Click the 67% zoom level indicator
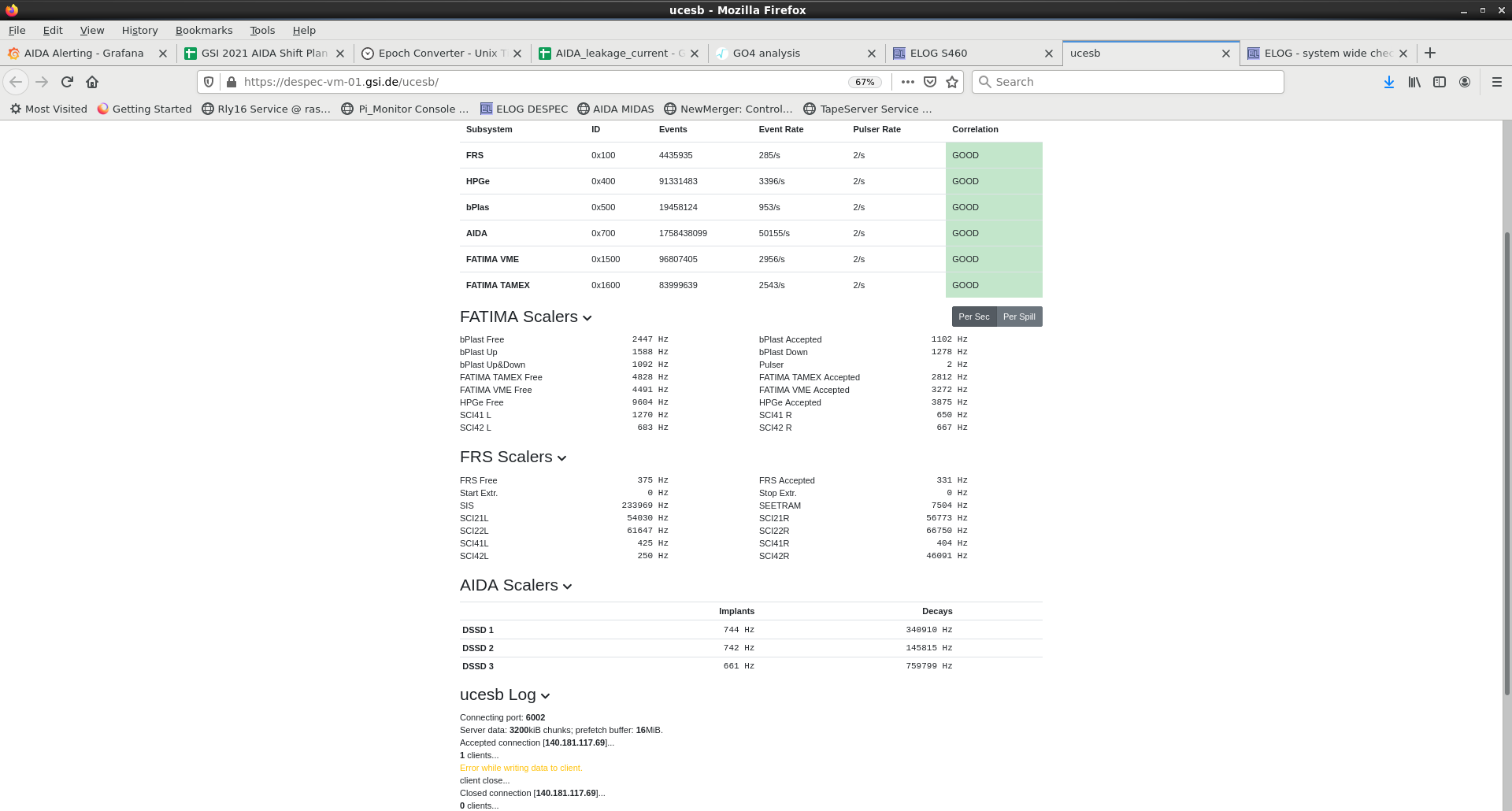The image size is (1512, 811). (865, 82)
